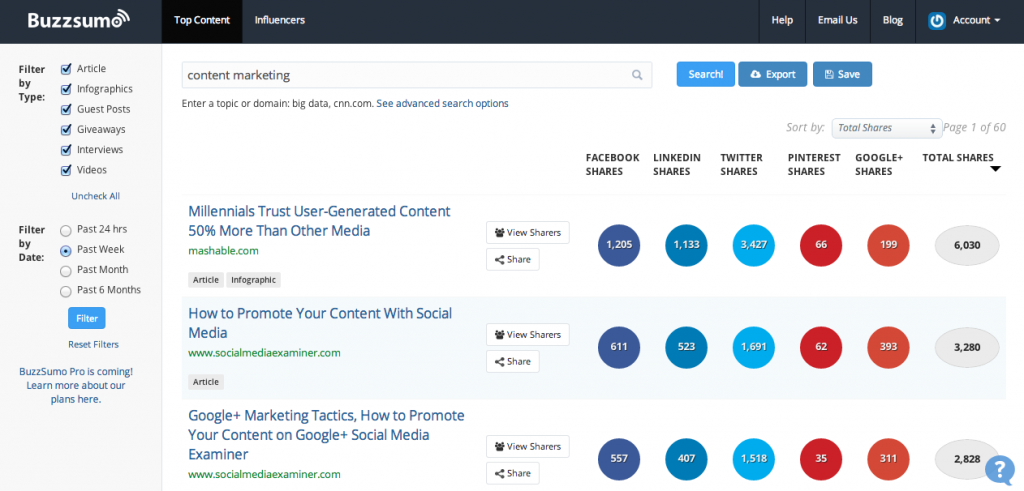Select Past 6 Months date filter
1024x491 pixels.
(66, 291)
